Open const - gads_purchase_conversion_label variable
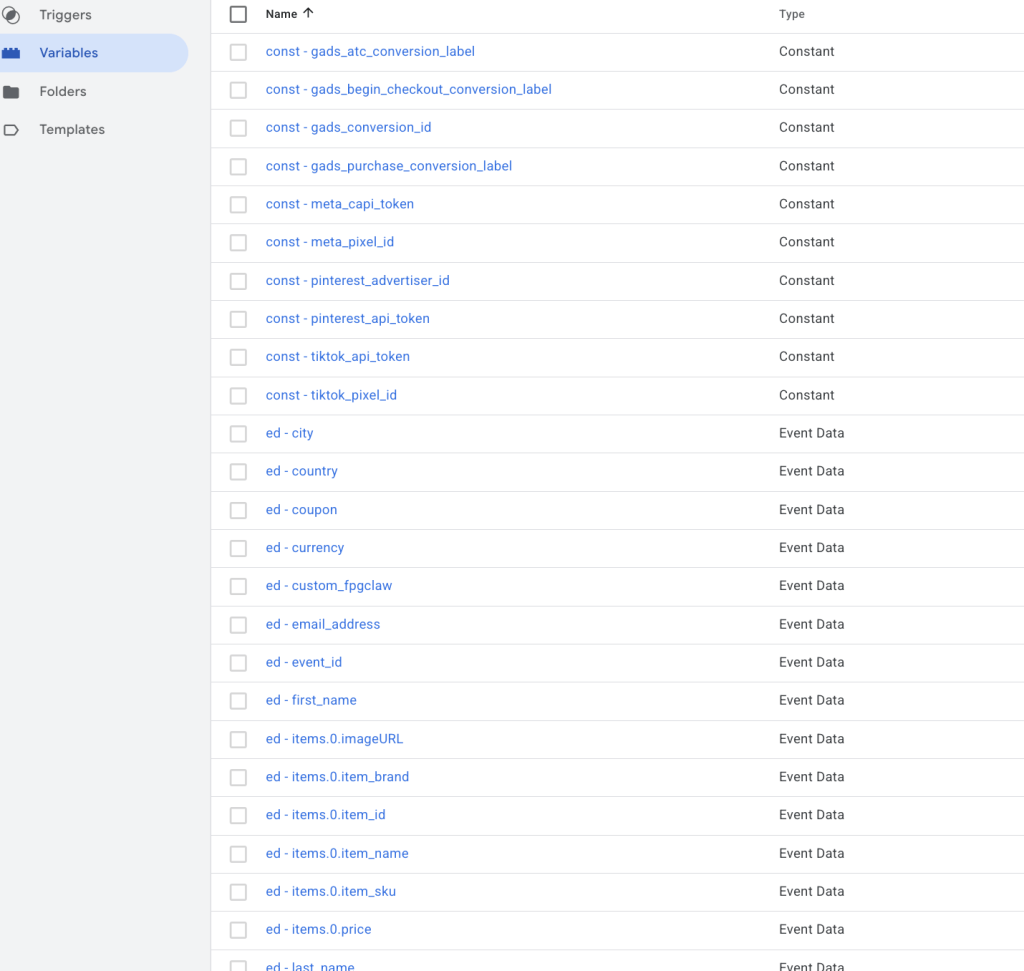Screen dimensions: 1024x971 [389, 165]
